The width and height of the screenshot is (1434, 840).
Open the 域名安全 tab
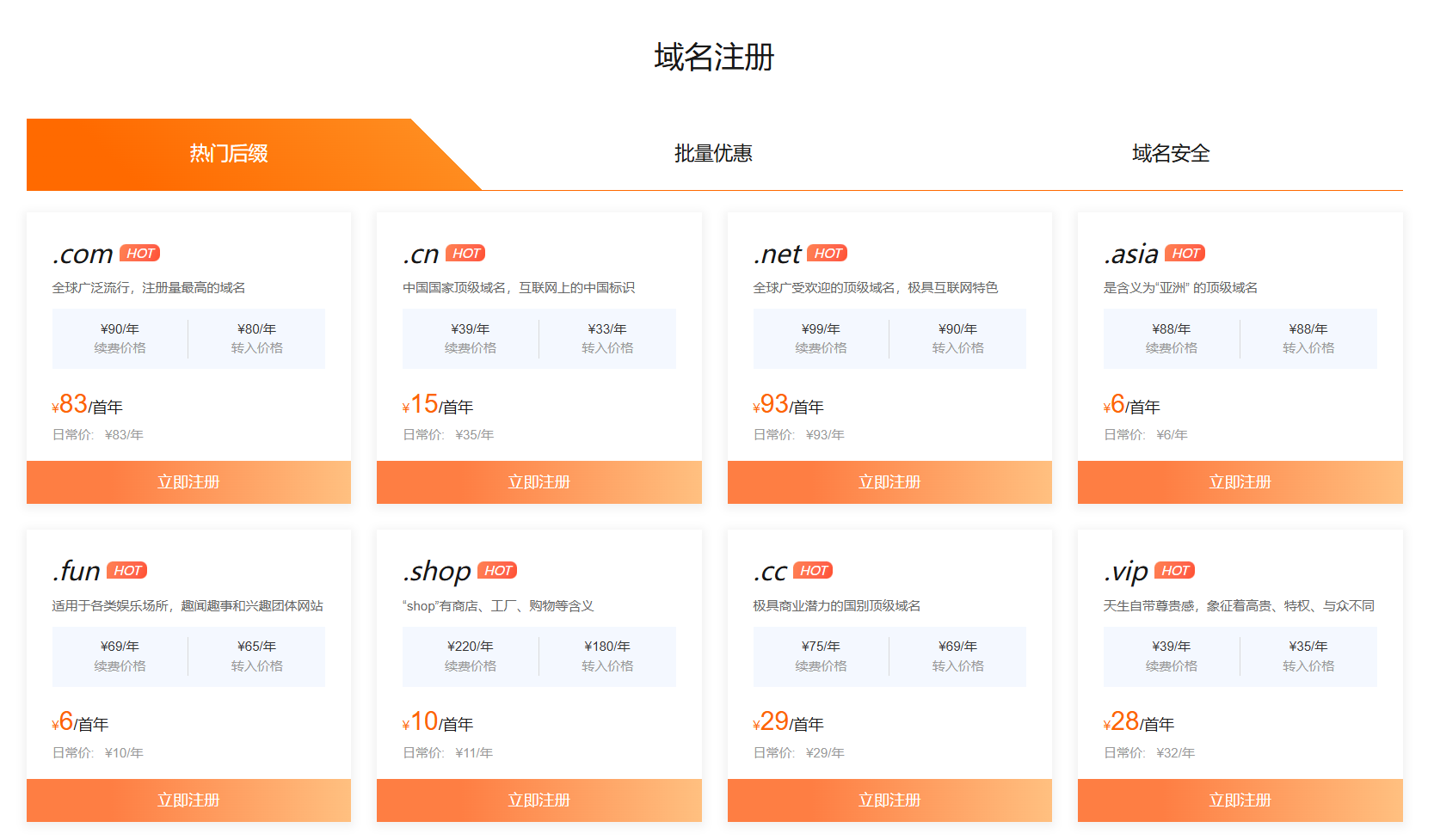point(1171,154)
